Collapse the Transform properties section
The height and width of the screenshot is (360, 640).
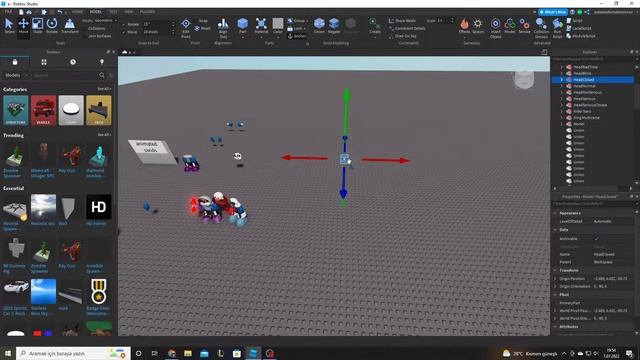(x=556, y=270)
